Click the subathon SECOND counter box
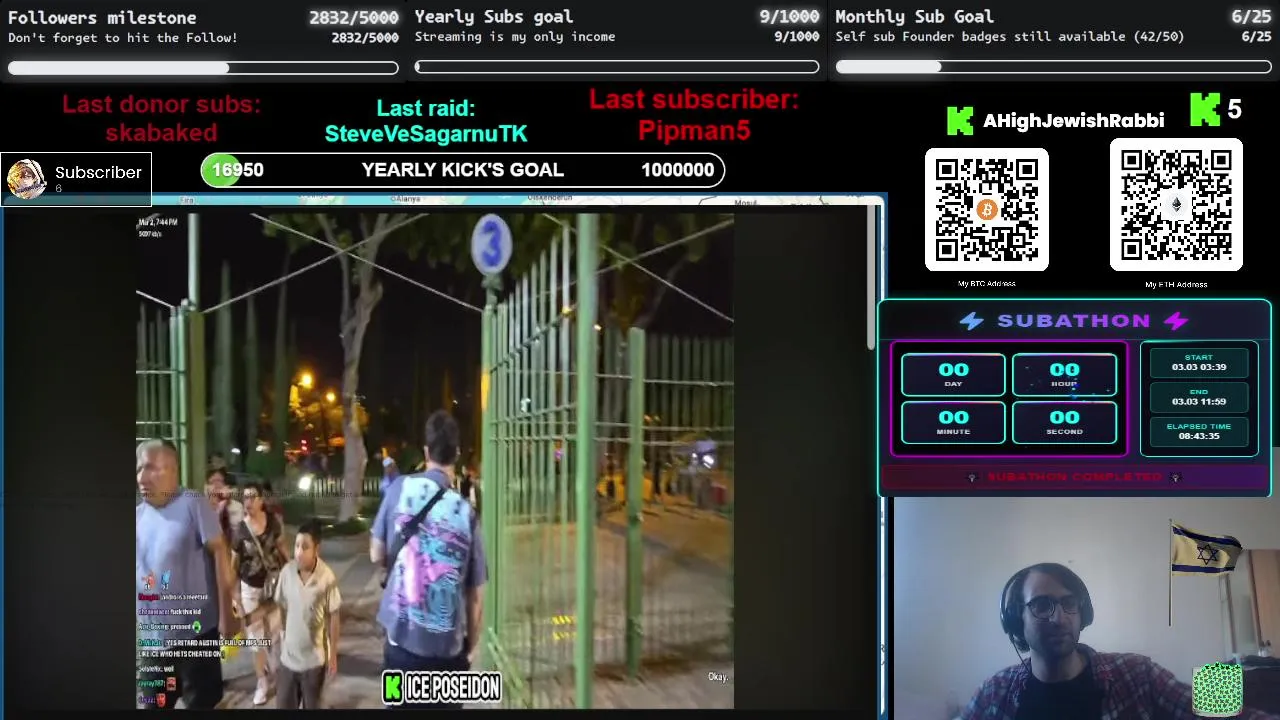The image size is (1280, 720). pos(1064,422)
